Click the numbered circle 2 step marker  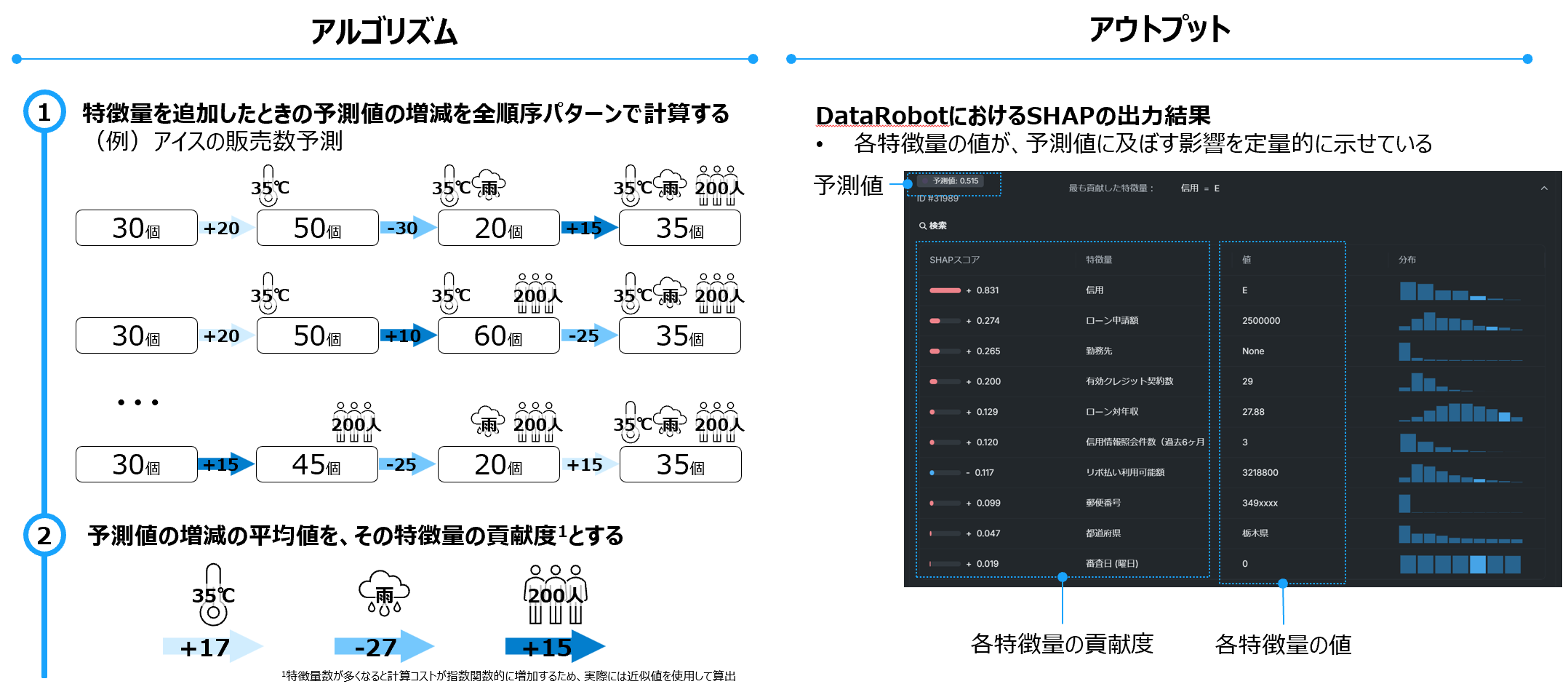(x=44, y=536)
